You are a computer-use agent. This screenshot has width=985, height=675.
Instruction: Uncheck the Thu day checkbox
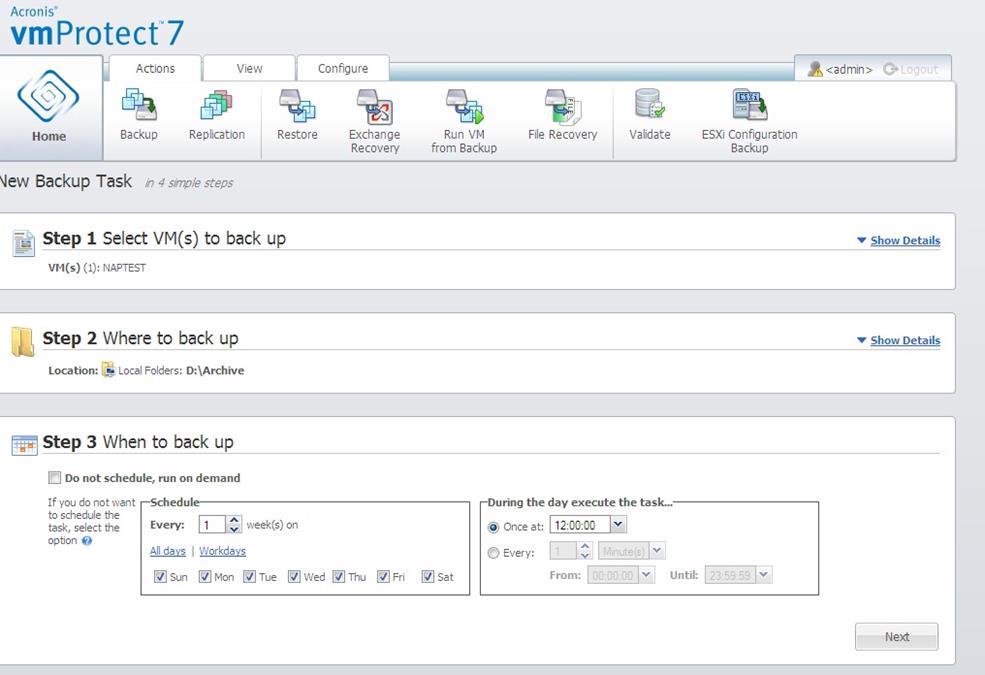point(339,576)
